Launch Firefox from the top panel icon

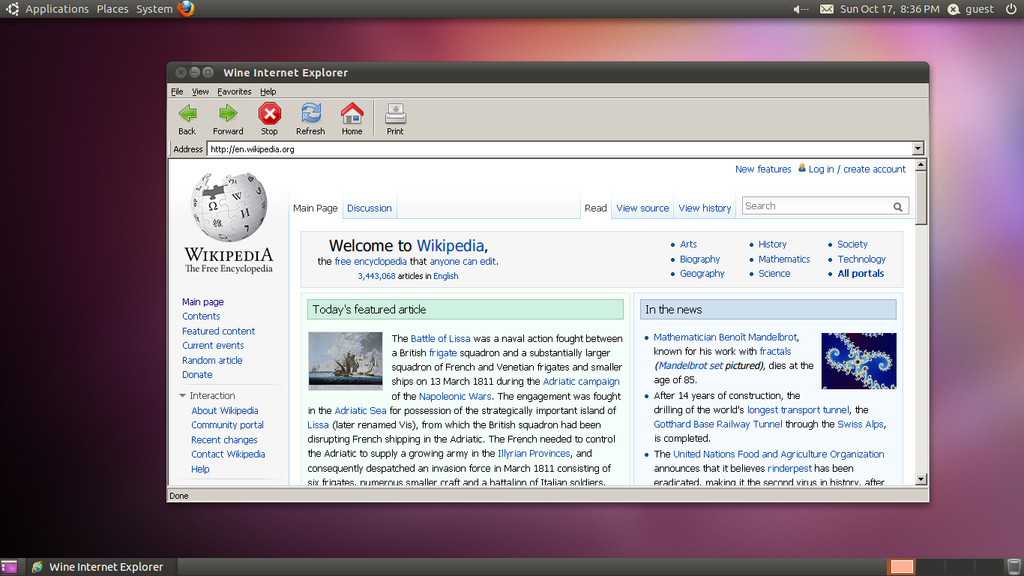(x=186, y=9)
